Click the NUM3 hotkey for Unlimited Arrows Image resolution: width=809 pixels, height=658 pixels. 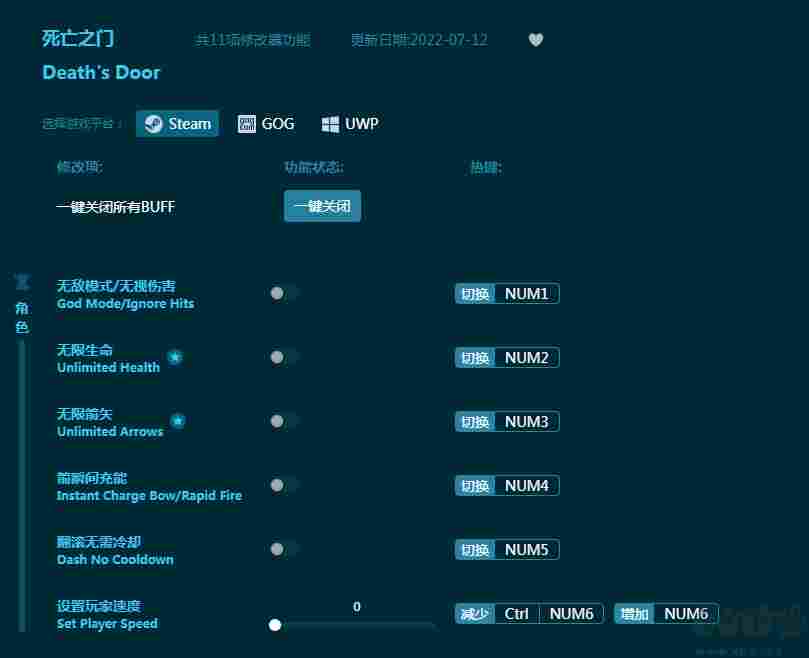[x=507, y=422]
